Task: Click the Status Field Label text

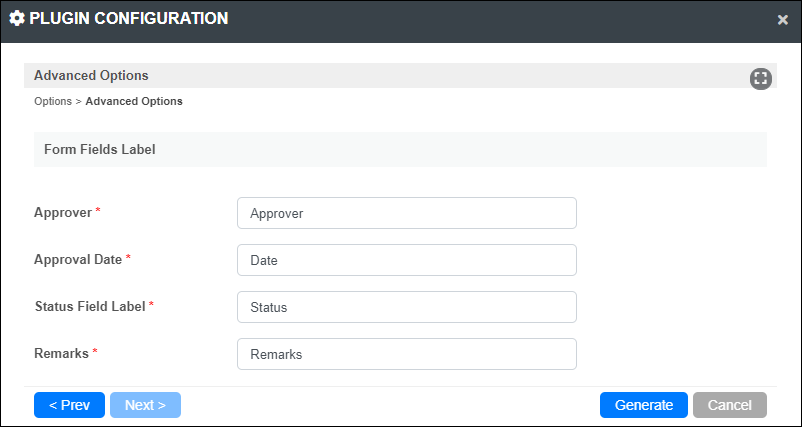Action: point(90,306)
